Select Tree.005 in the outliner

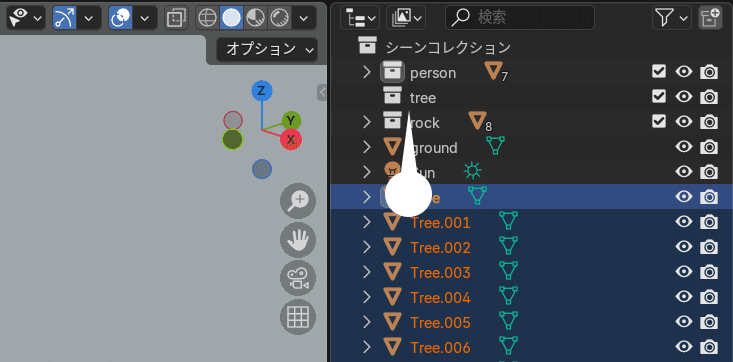531,322
